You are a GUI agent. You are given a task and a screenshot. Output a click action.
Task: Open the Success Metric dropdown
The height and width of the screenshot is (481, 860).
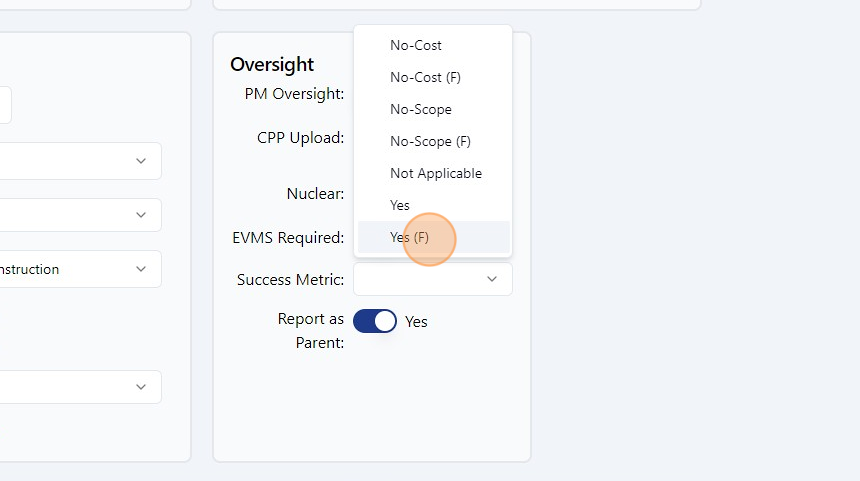[x=432, y=279]
